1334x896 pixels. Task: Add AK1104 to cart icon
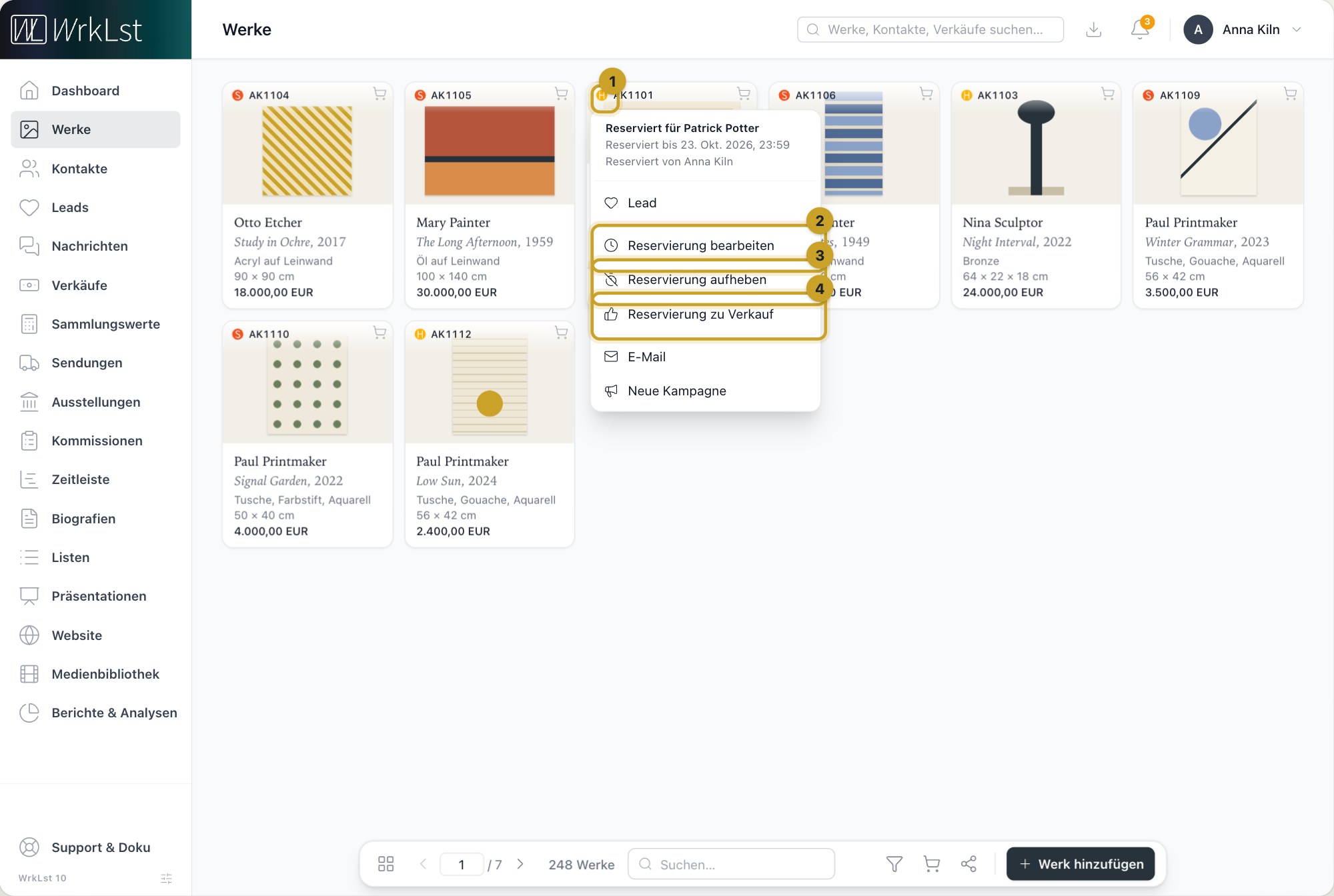[x=380, y=94]
